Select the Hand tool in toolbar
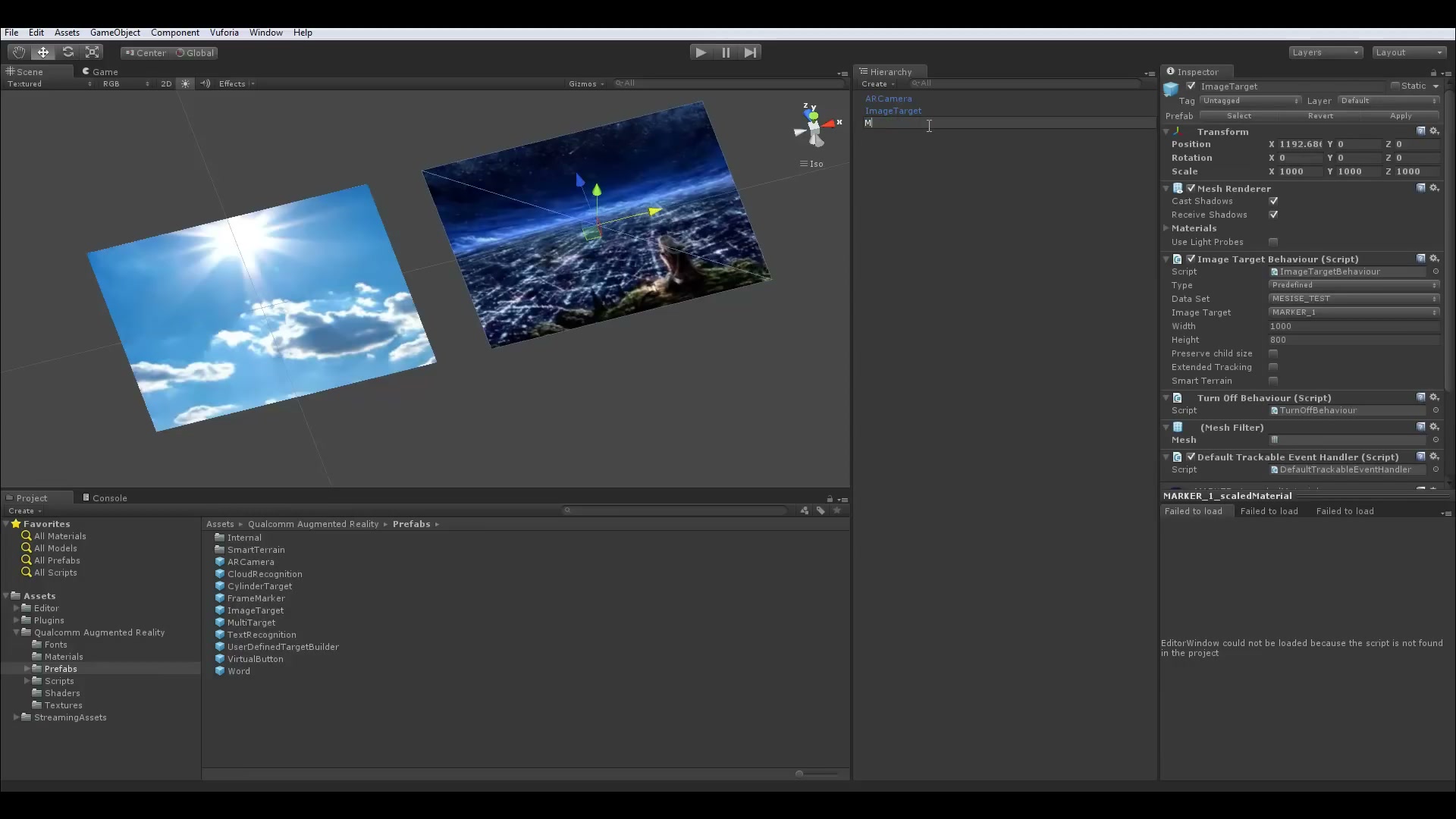Viewport: 1456px width, 819px height. click(18, 52)
